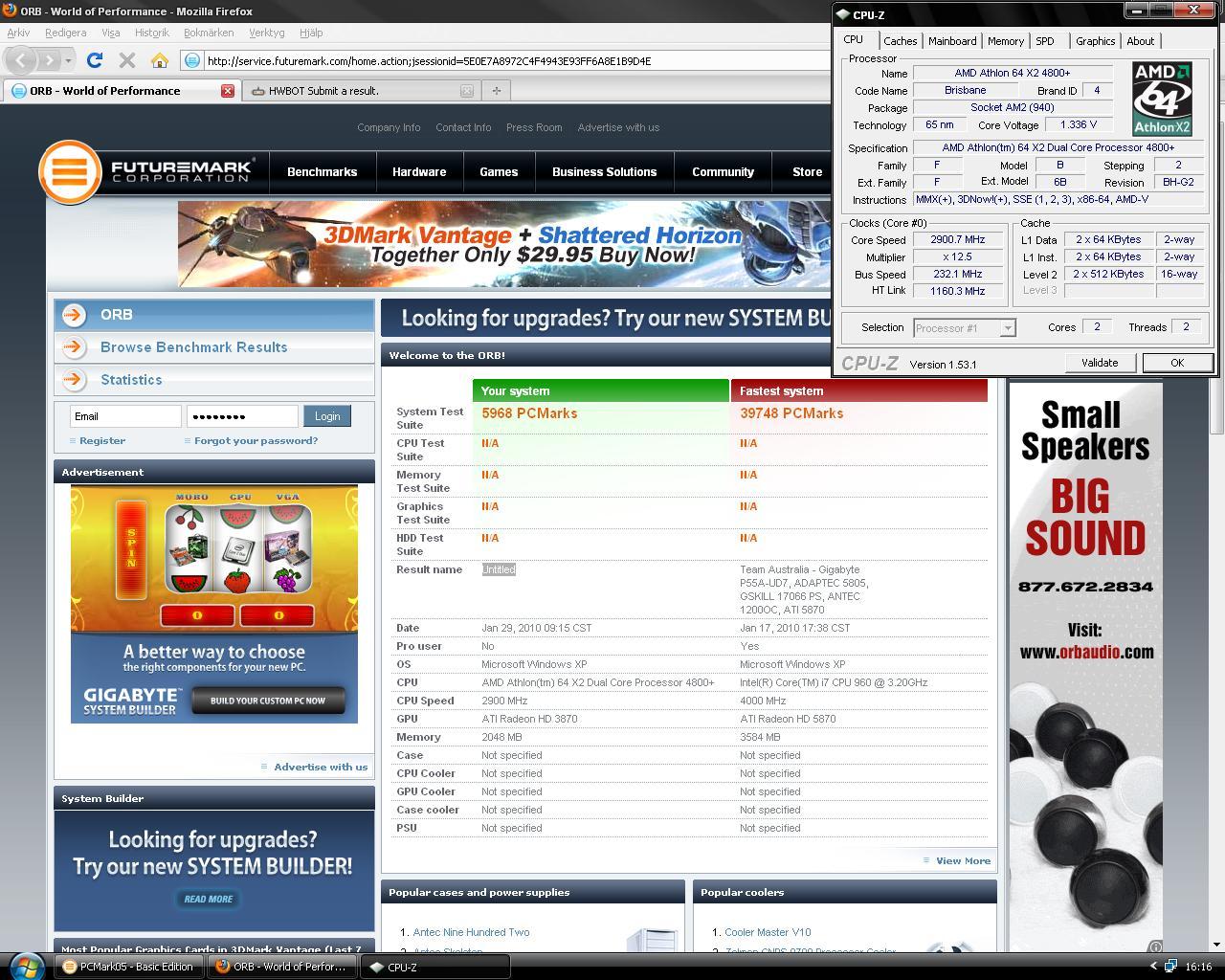The image size is (1225, 980).
Task: Click the site identity icon in address bar
Action: click(x=191, y=60)
